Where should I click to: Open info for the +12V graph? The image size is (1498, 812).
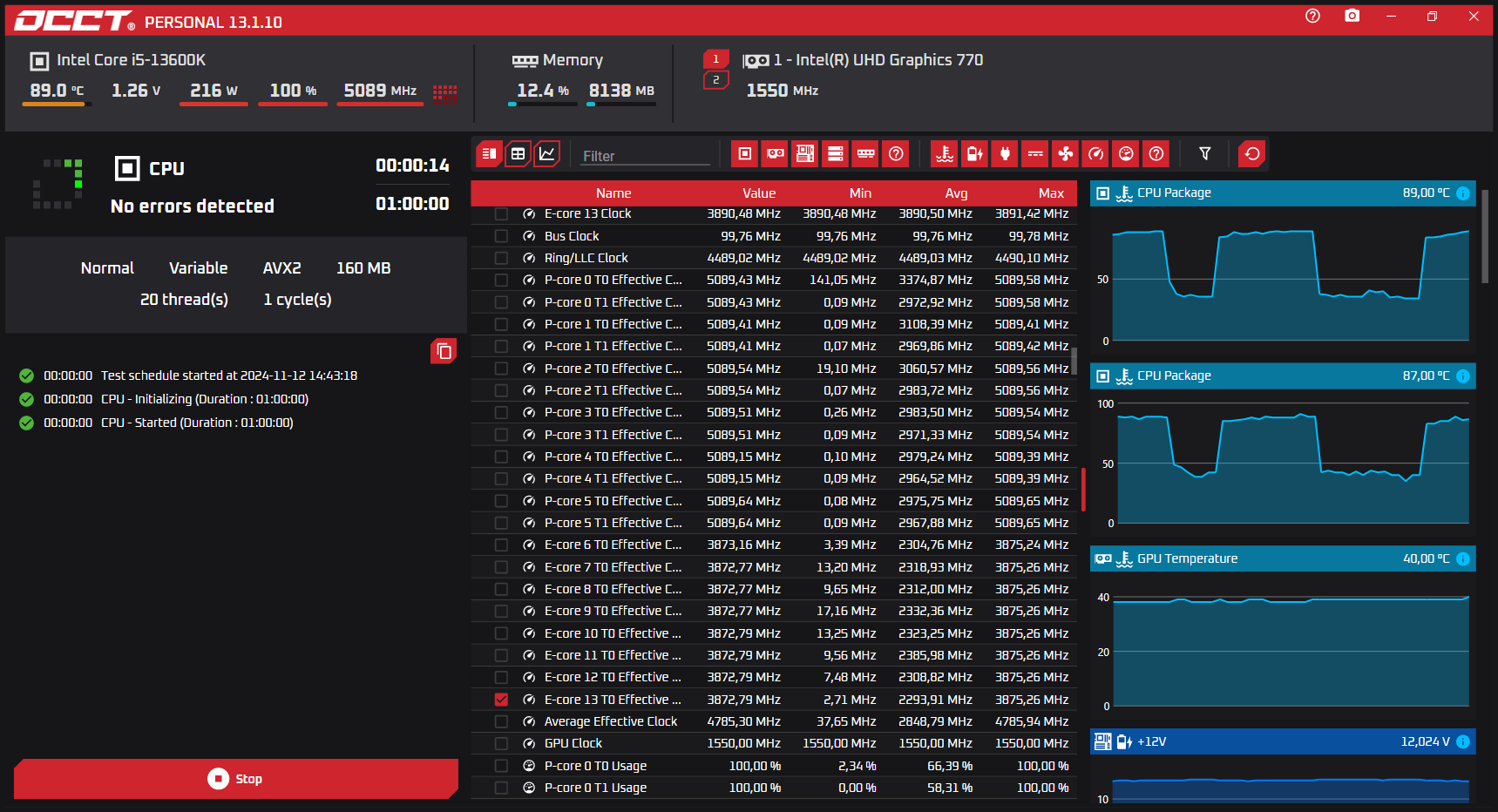pyautogui.click(x=1463, y=742)
